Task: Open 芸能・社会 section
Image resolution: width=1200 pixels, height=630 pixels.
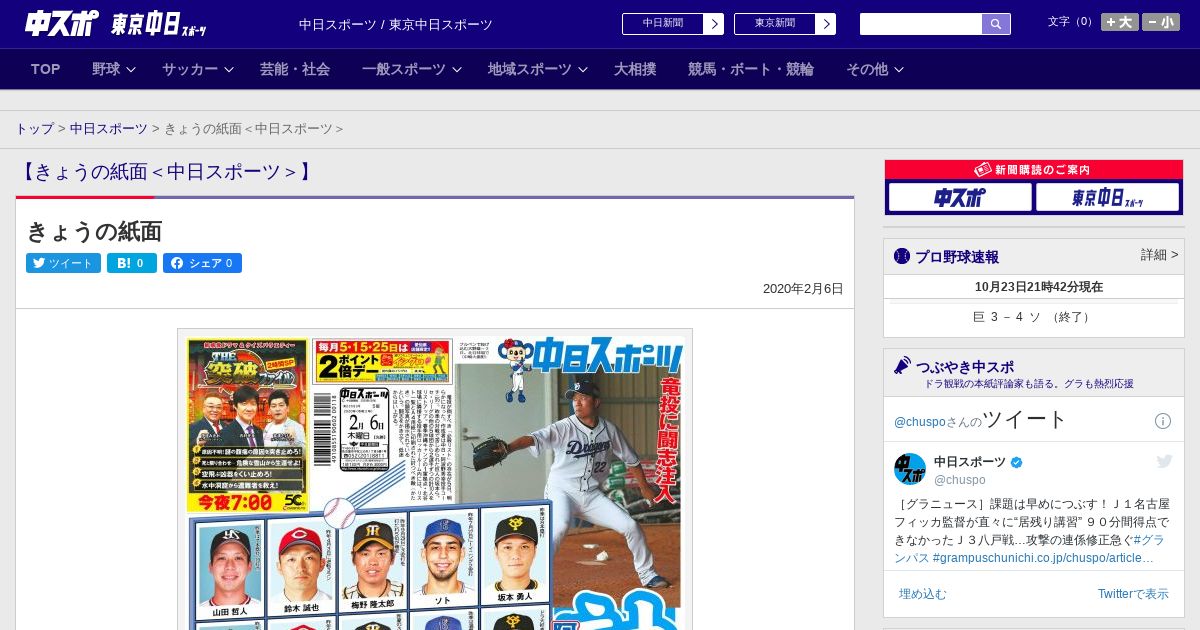Action: pos(295,69)
